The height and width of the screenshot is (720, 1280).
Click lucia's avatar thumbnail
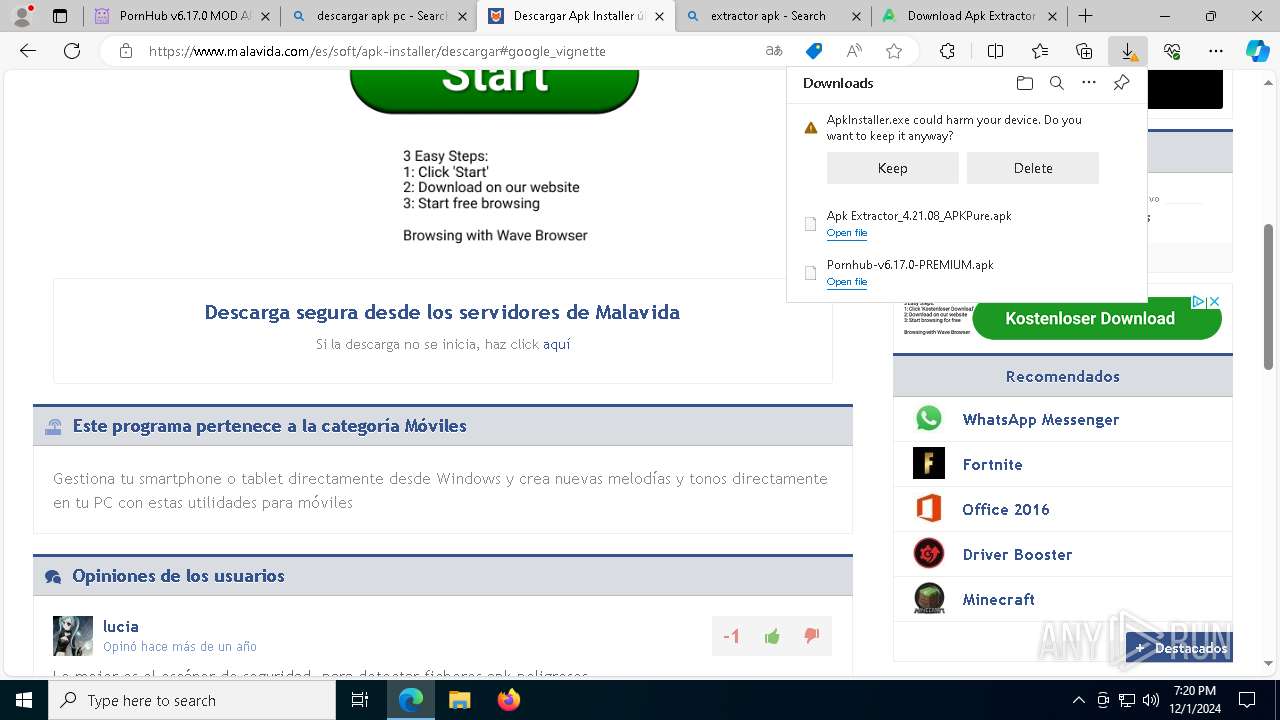tap(73, 636)
